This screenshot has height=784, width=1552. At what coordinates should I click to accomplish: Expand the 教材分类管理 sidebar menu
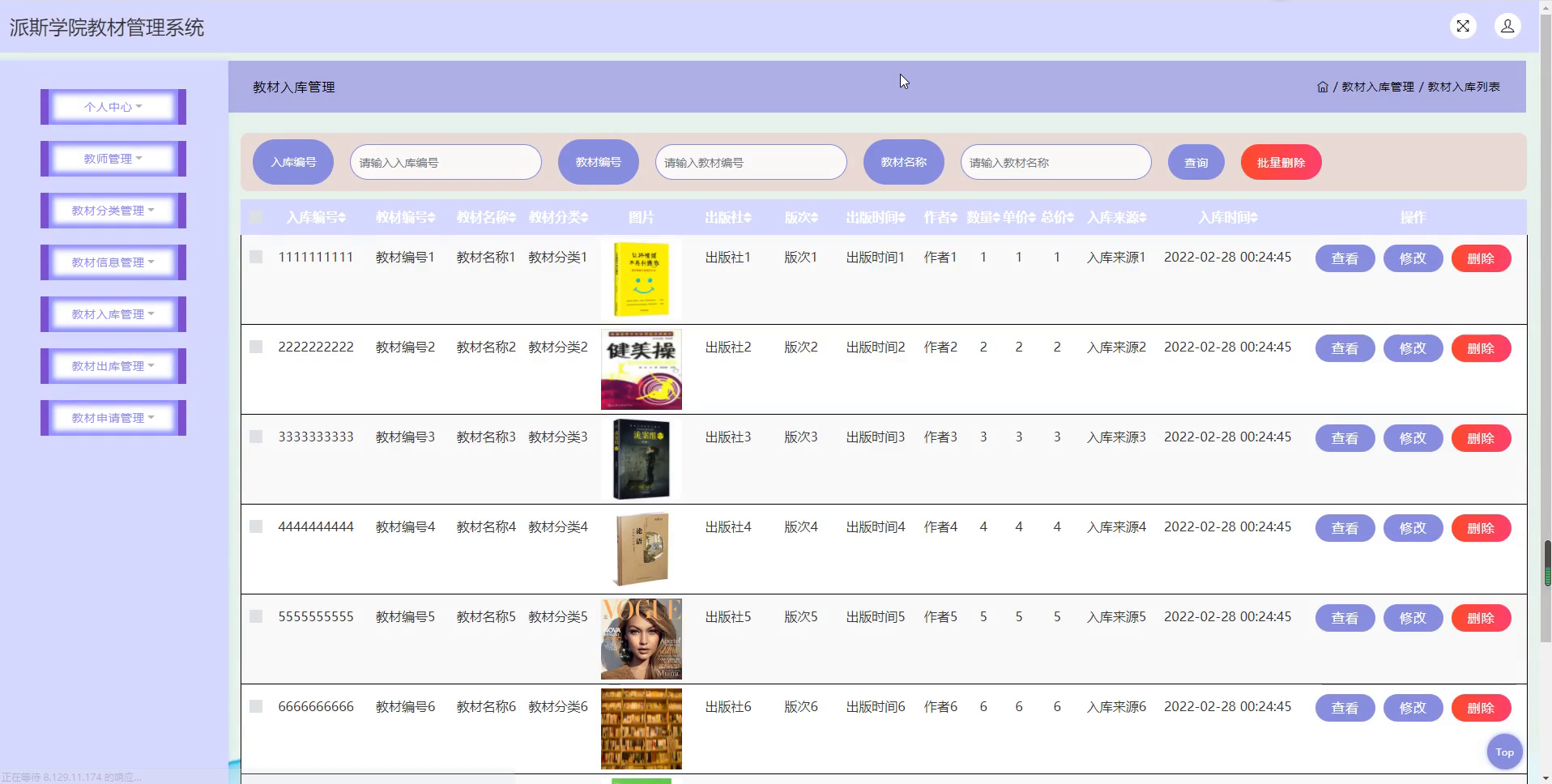click(113, 211)
